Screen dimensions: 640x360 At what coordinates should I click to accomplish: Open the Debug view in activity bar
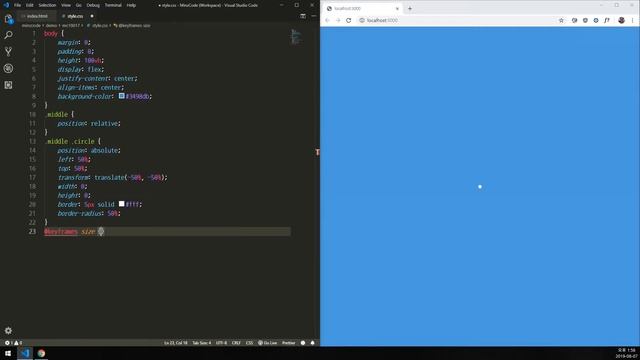[x=8, y=68]
